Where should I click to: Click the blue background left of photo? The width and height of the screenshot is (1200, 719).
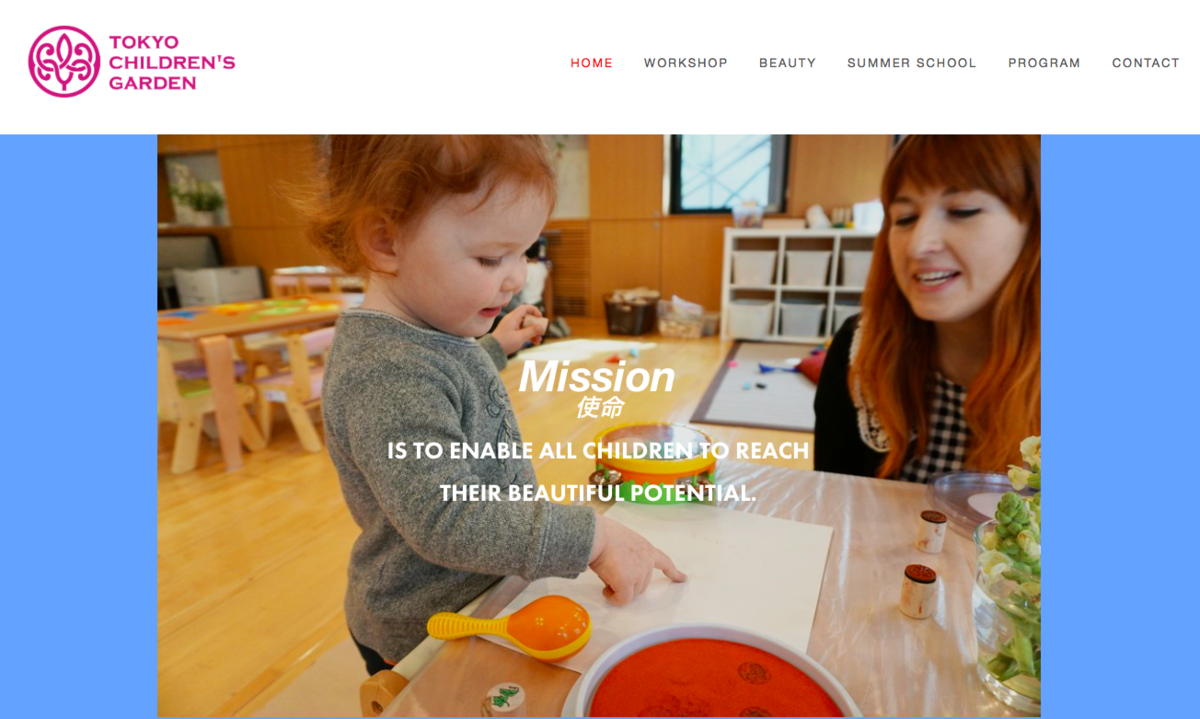78,426
